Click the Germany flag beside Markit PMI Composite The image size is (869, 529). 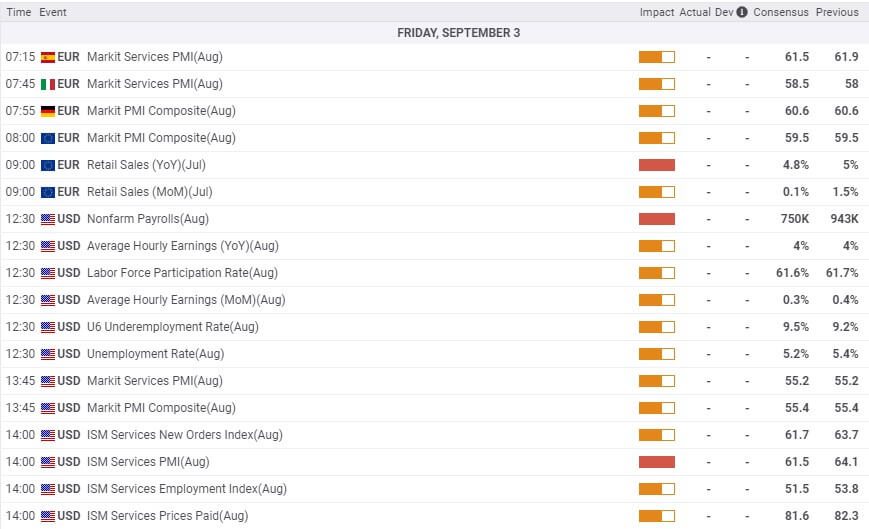[x=47, y=111]
